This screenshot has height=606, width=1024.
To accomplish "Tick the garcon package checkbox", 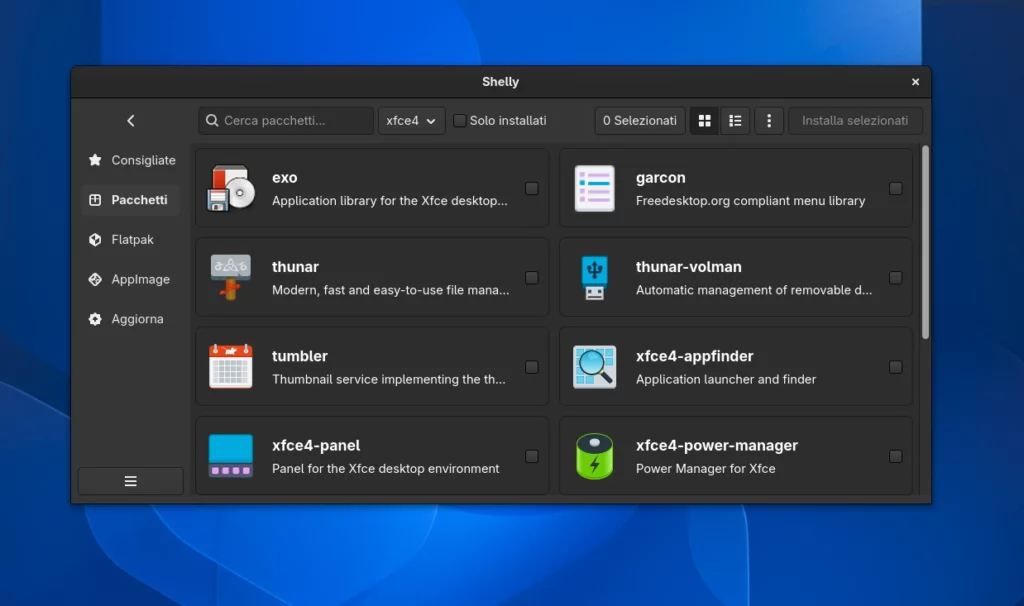I will tap(895, 189).
